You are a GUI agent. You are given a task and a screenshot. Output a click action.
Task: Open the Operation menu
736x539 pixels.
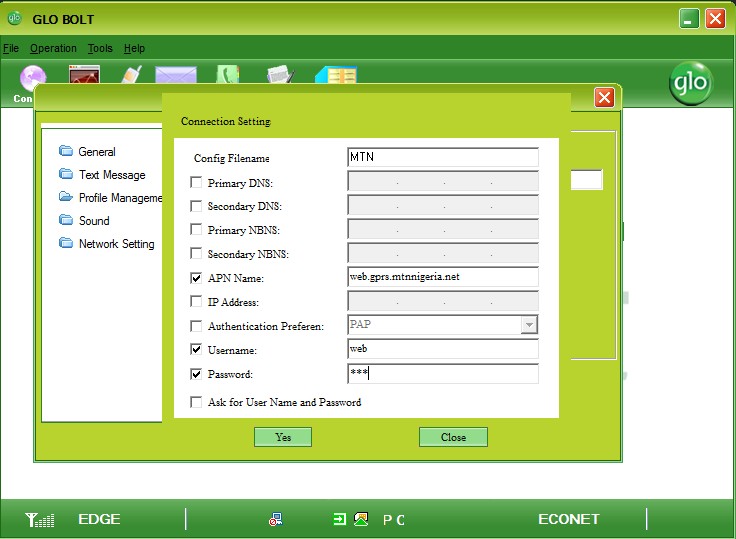point(53,48)
